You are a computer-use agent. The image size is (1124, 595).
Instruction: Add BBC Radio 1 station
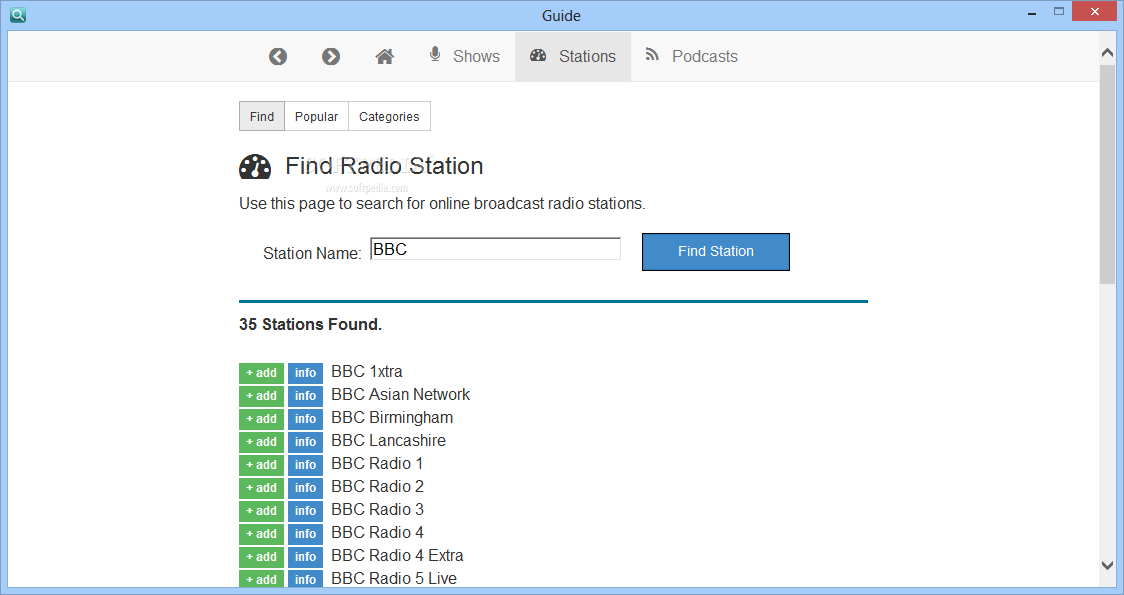(262, 465)
